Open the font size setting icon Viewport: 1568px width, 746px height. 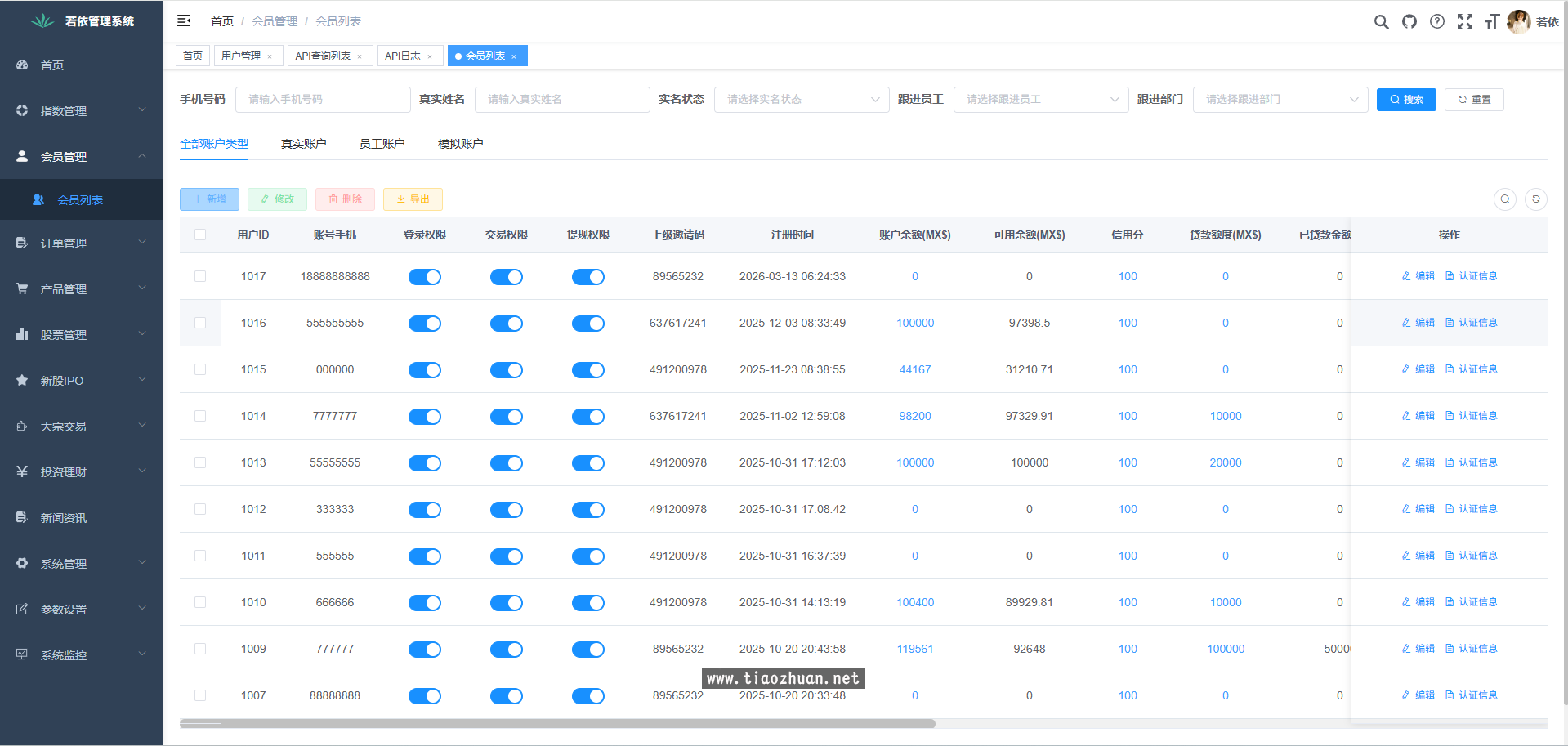tap(1492, 22)
